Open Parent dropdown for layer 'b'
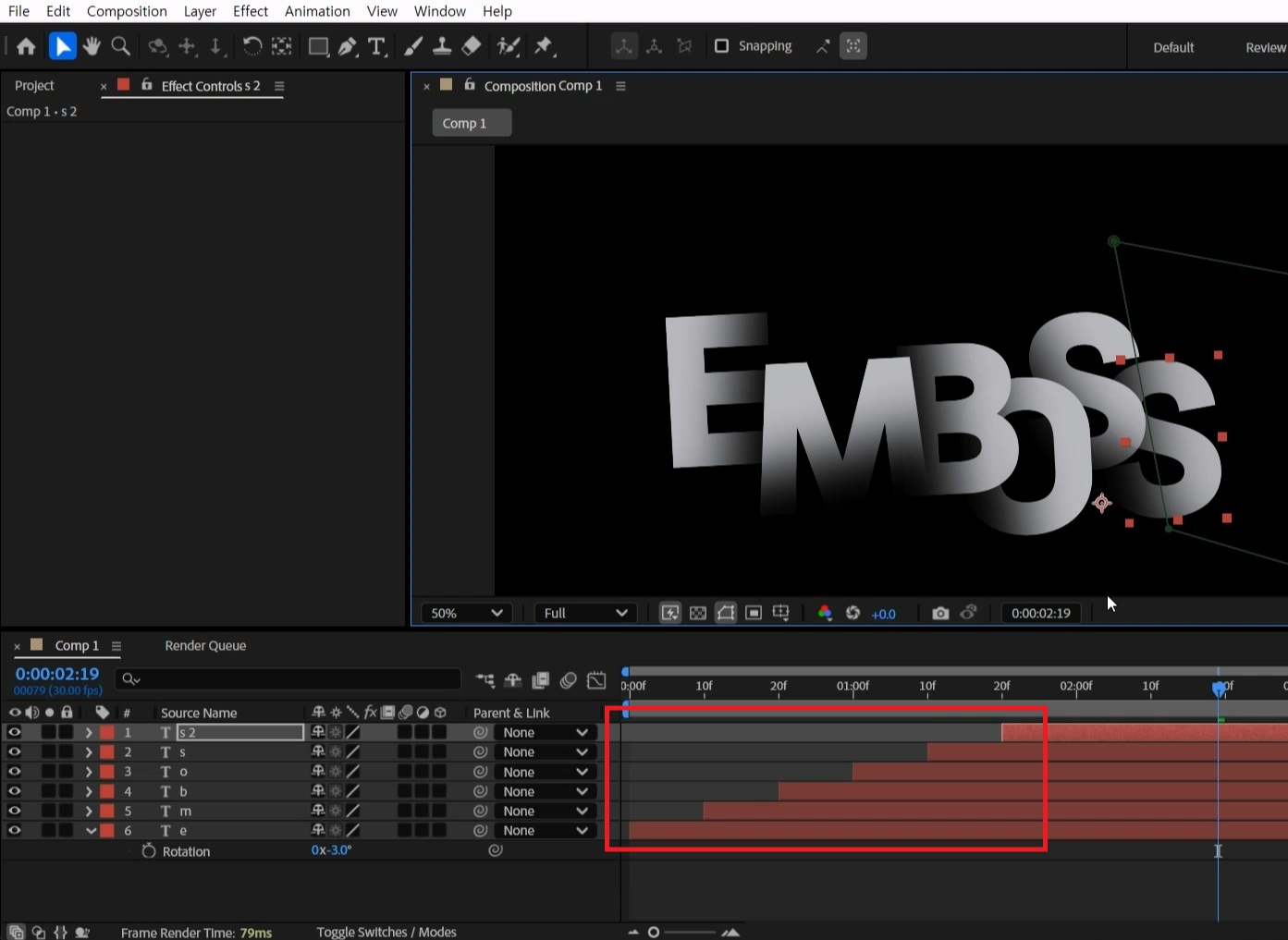The height and width of the screenshot is (940, 1288). tap(545, 791)
